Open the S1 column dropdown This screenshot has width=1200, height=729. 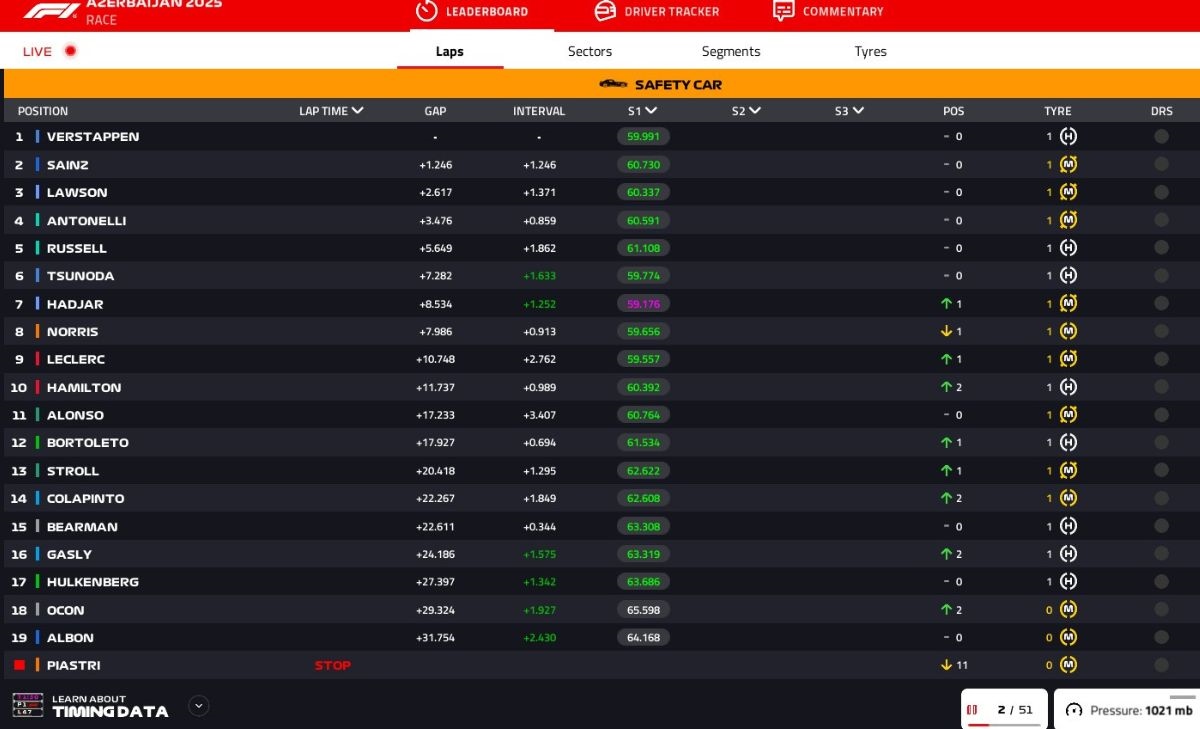[651, 111]
